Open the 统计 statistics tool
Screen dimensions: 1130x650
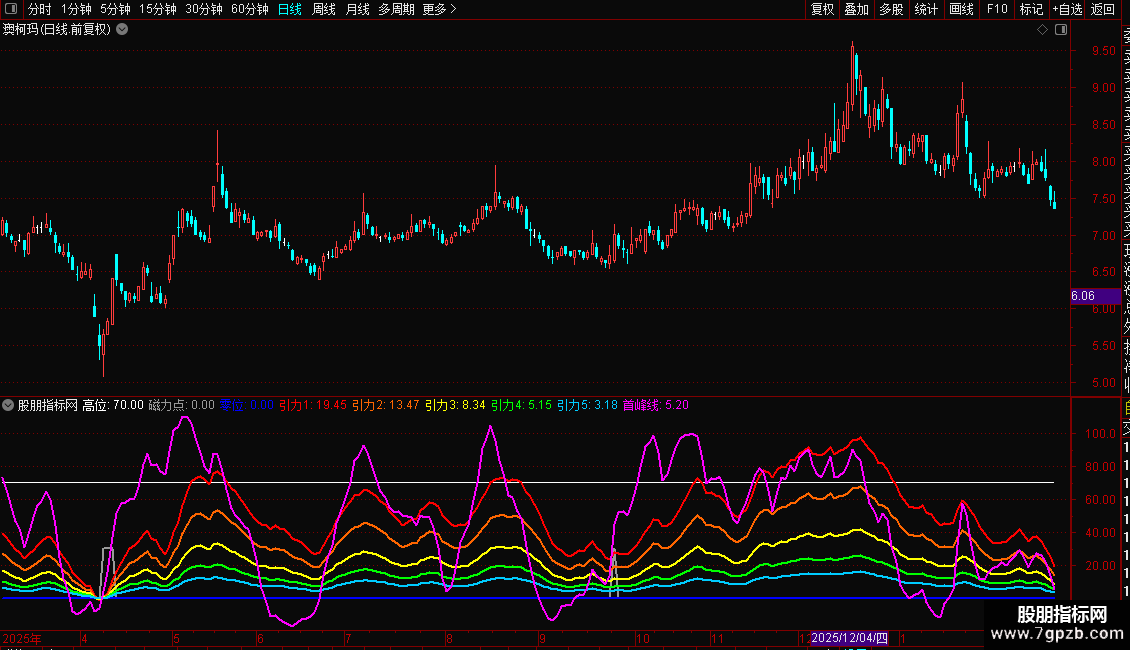coord(926,9)
